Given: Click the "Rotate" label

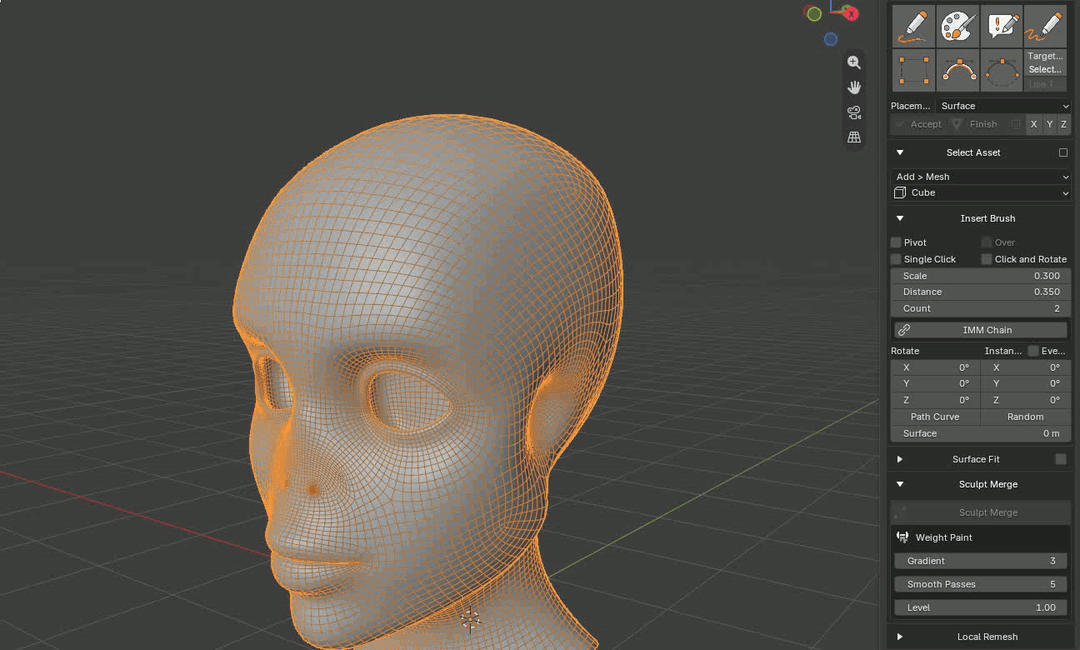Looking at the screenshot, I should [904, 351].
